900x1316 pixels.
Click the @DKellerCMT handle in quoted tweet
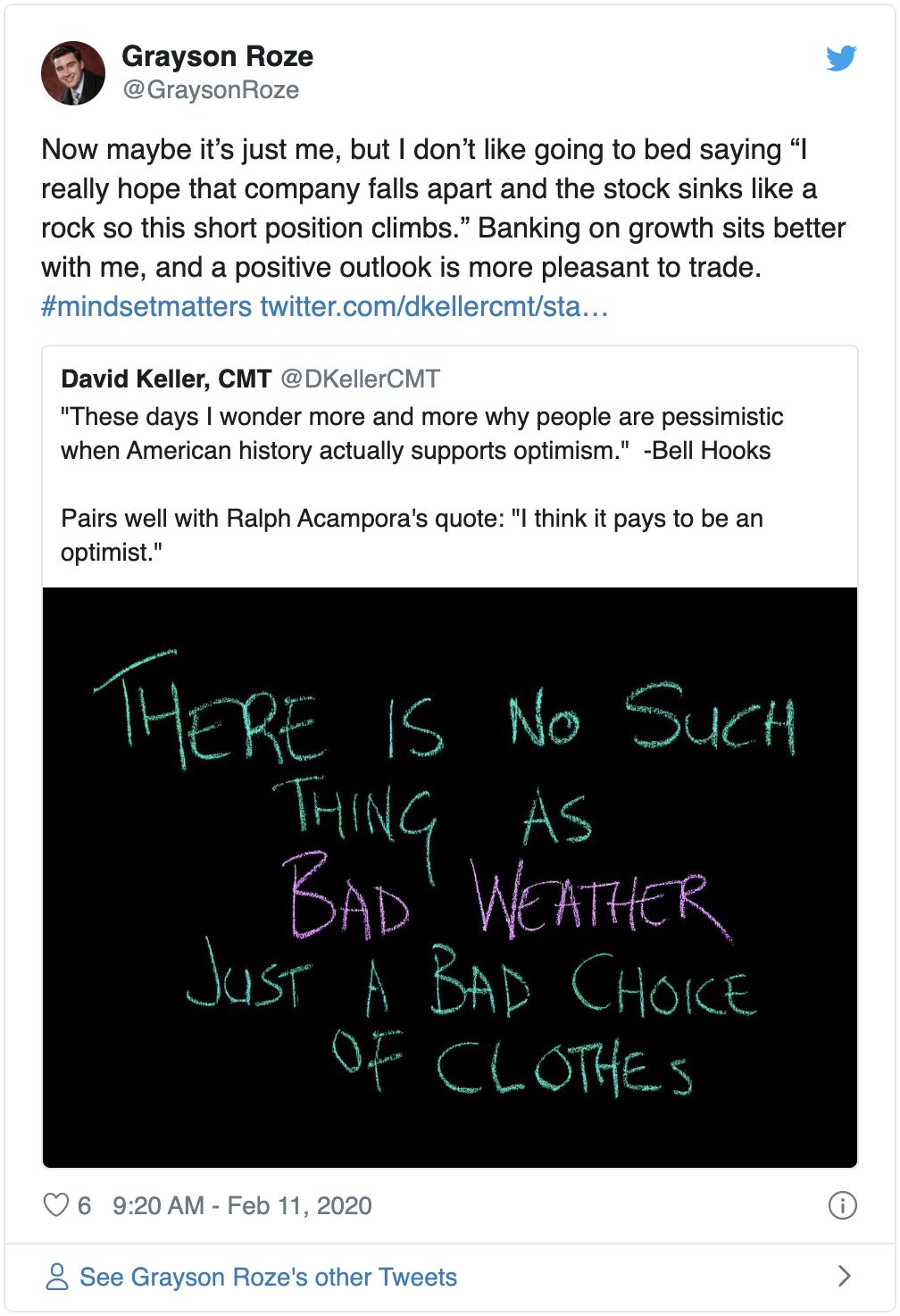point(360,379)
